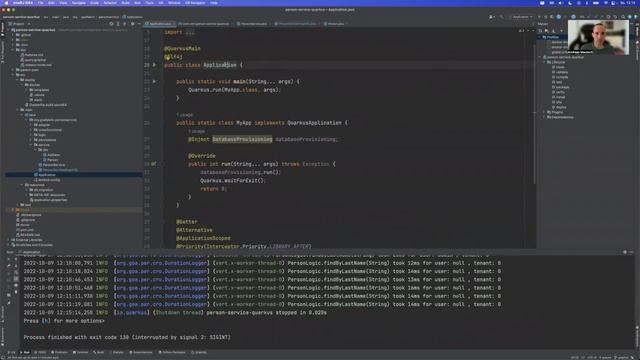Expand the External Libraries node in Project tree
This screenshot has height=360, width=640.
(9, 240)
